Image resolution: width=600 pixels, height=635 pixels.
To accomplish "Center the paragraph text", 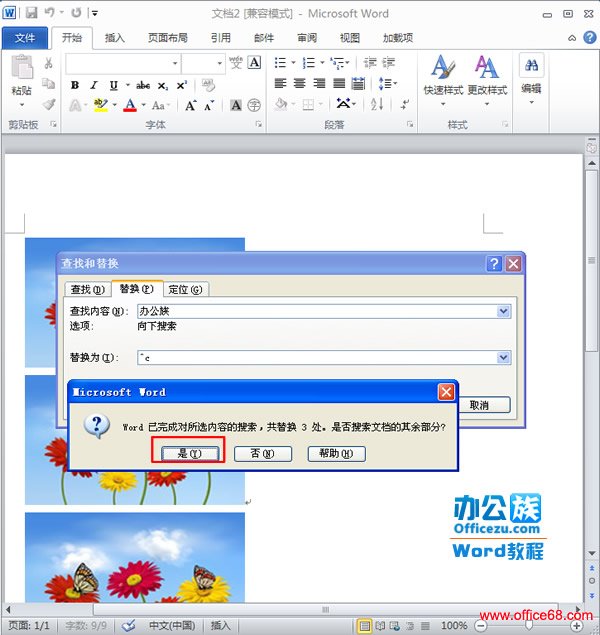I will (x=300, y=84).
